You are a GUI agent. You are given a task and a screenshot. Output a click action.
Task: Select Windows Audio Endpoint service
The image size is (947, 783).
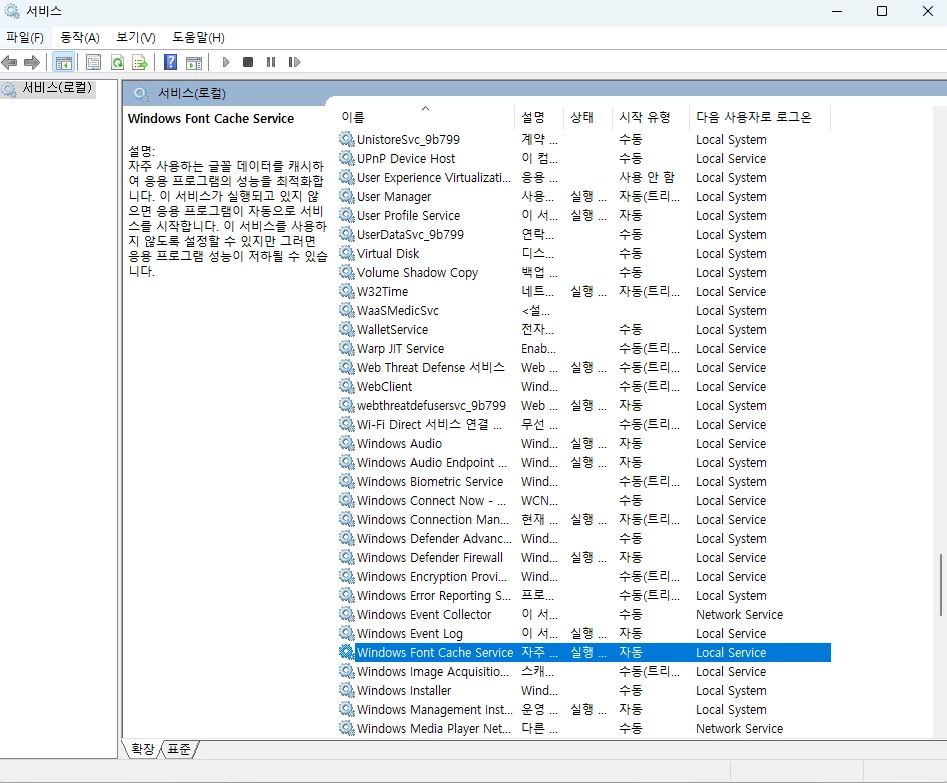(584, 463)
